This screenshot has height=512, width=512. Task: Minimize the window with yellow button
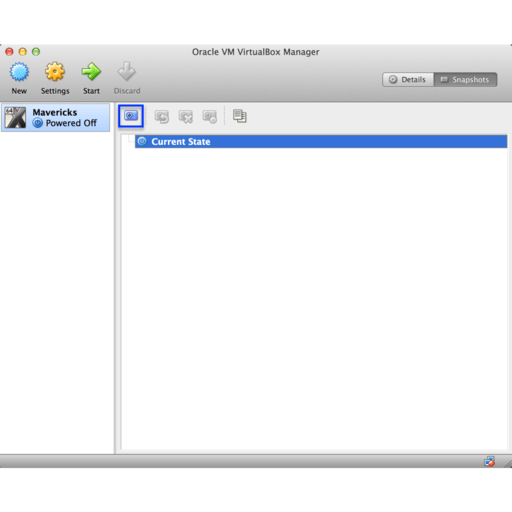tap(23, 52)
